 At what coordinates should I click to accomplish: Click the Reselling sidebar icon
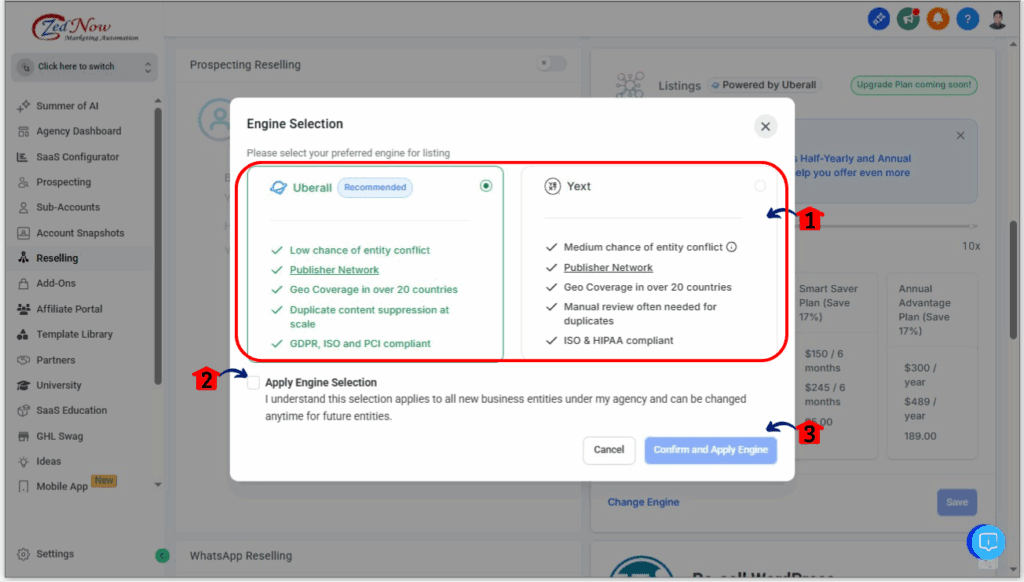pos(24,258)
